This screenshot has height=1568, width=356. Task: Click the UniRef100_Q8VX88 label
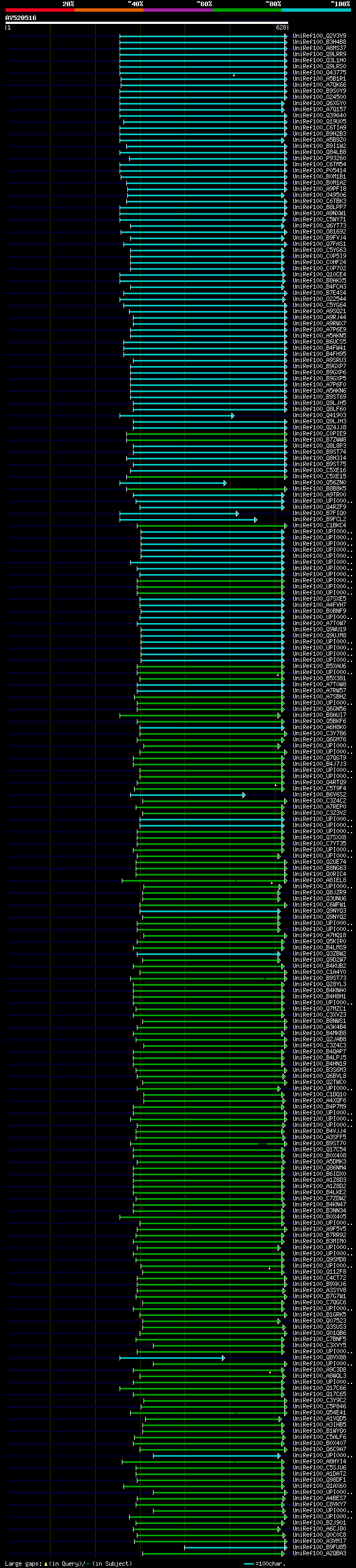coord(319,1357)
